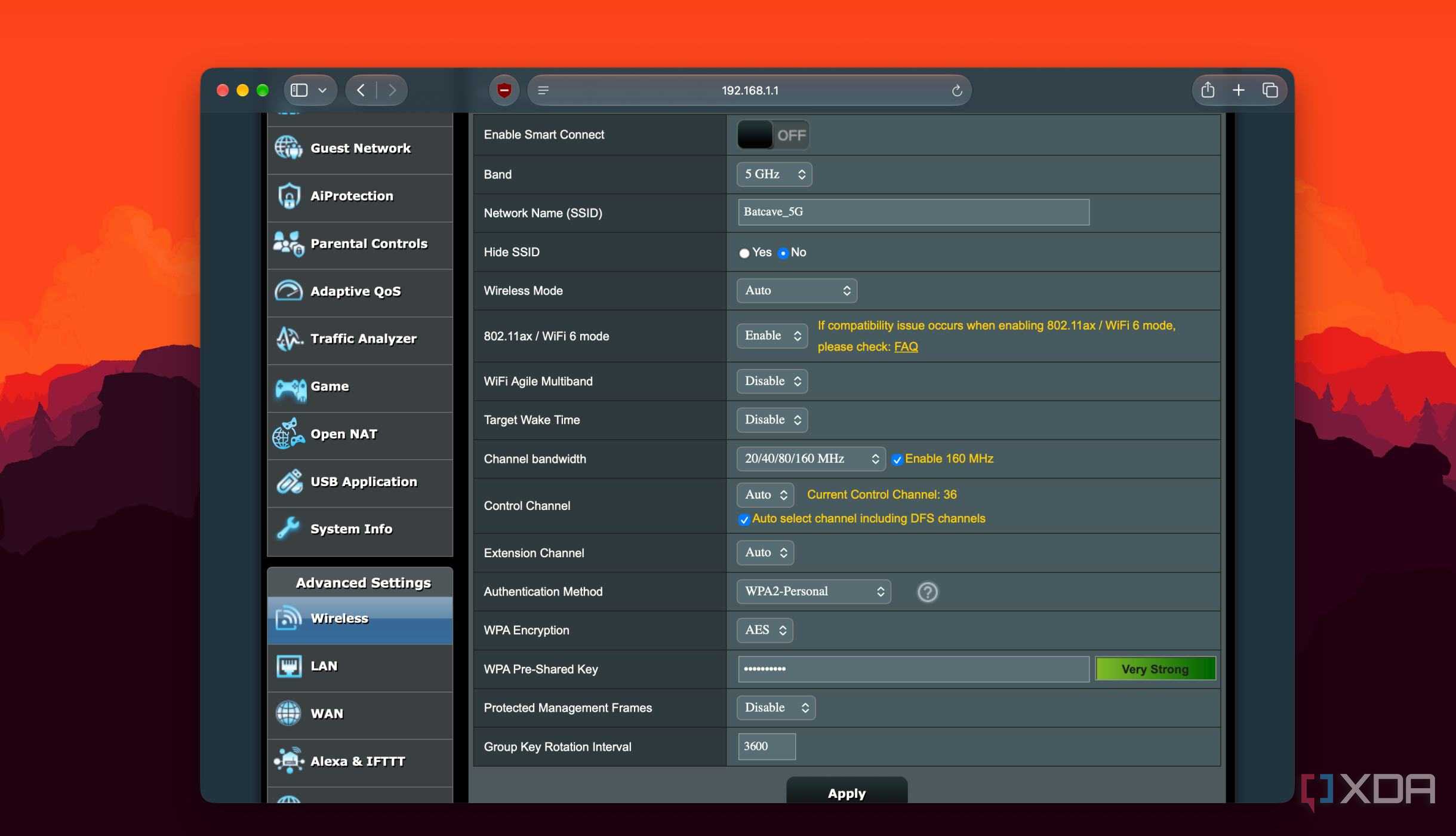Open the Open NAT icon
The image size is (1456, 836).
coord(289,434)
